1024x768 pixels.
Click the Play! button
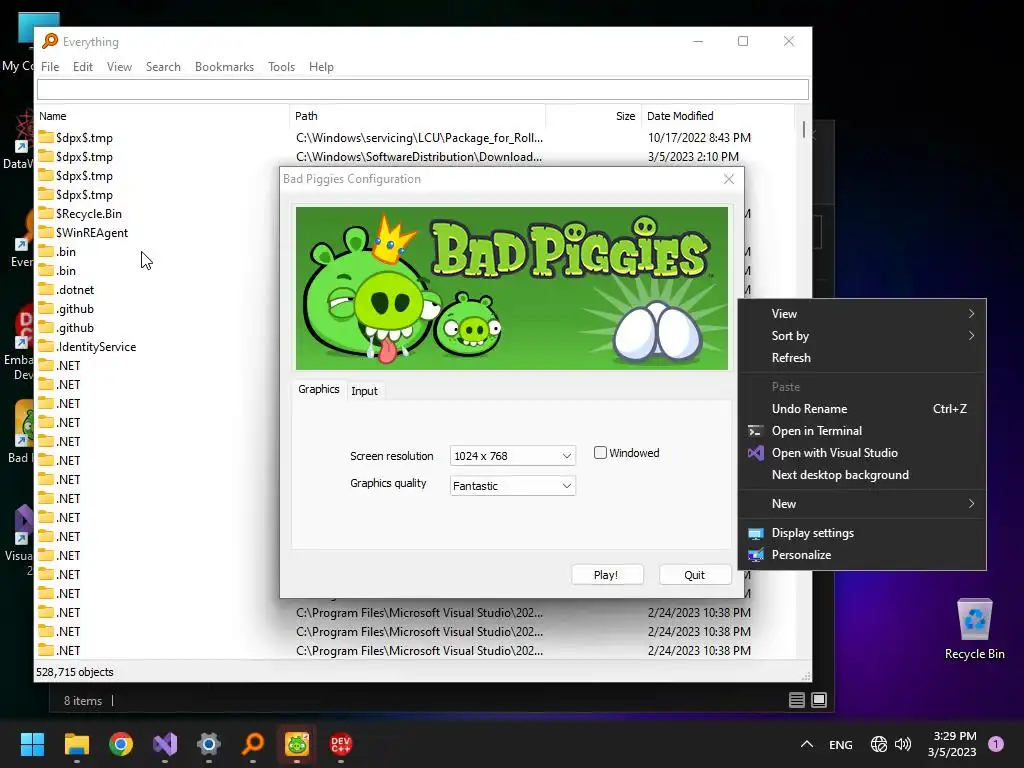(607, 575)
